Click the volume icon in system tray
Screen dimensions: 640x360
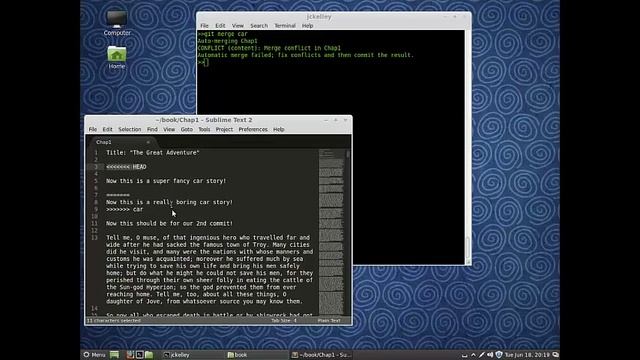490,355
